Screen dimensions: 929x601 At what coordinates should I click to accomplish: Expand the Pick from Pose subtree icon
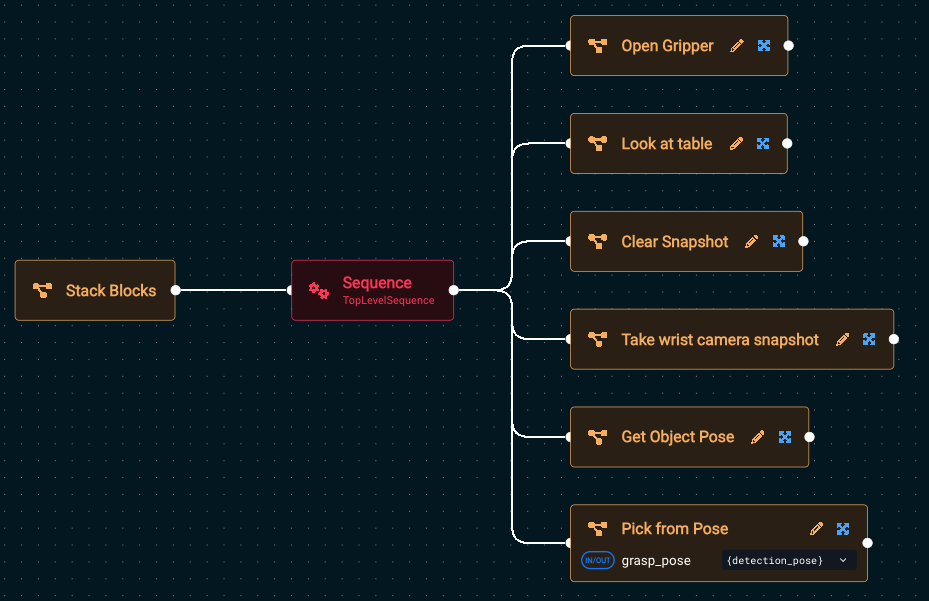point(842,529)
